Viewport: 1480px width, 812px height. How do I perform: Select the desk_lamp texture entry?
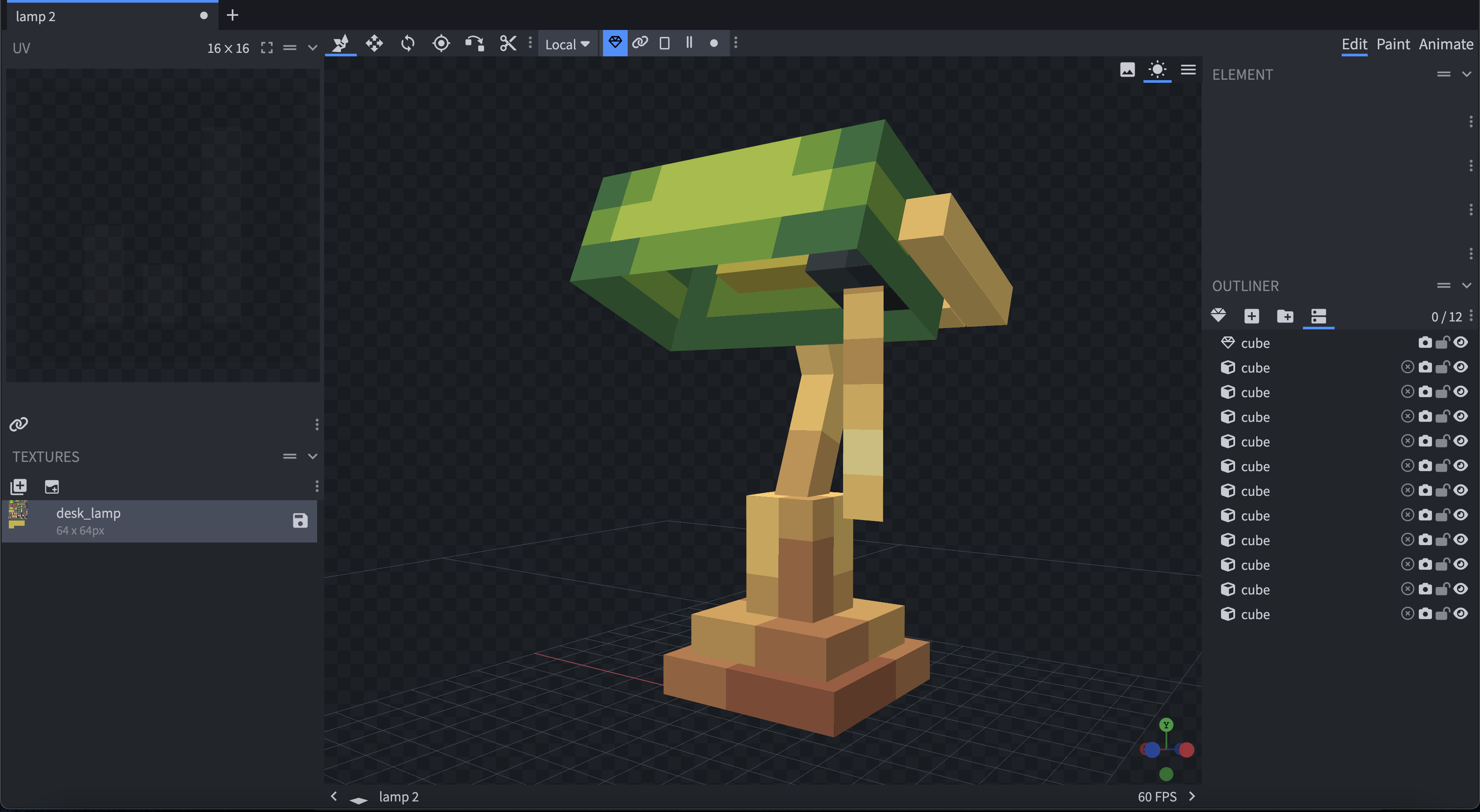[x=160, y=521]
